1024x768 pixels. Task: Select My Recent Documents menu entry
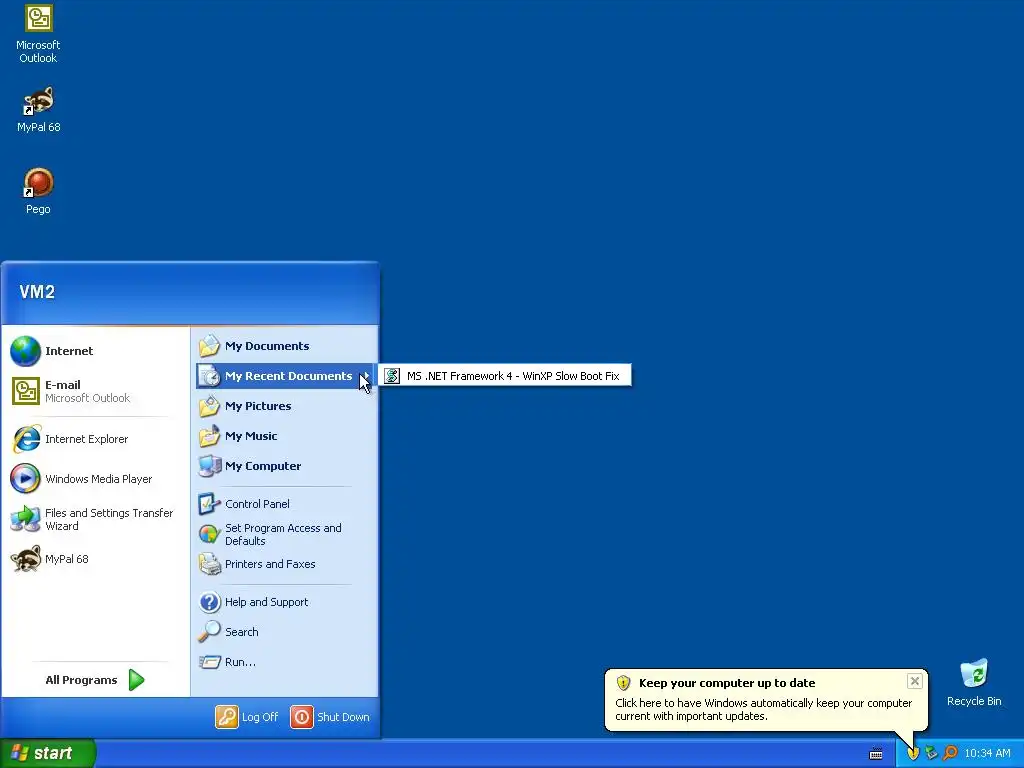(285, 376)
